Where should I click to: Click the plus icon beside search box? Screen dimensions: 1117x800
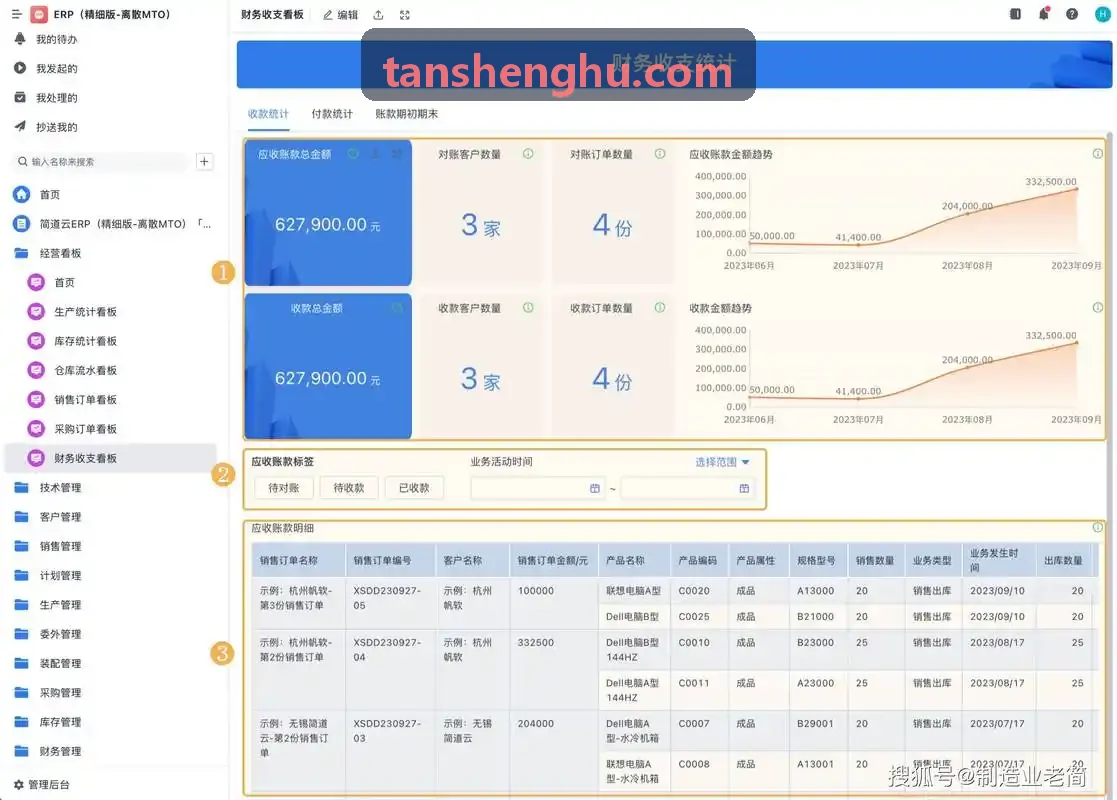click(204, 162)
